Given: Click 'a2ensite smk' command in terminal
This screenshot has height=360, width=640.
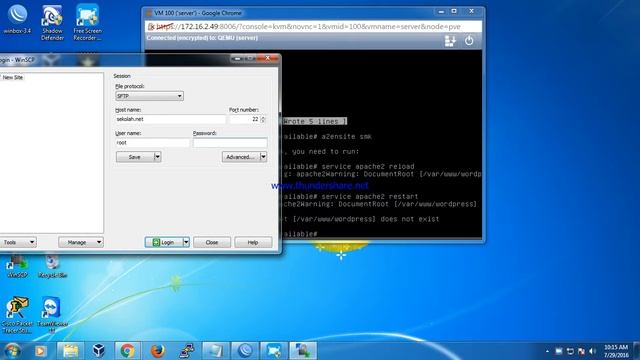Looking at the screenshot, I should (347, 136).
